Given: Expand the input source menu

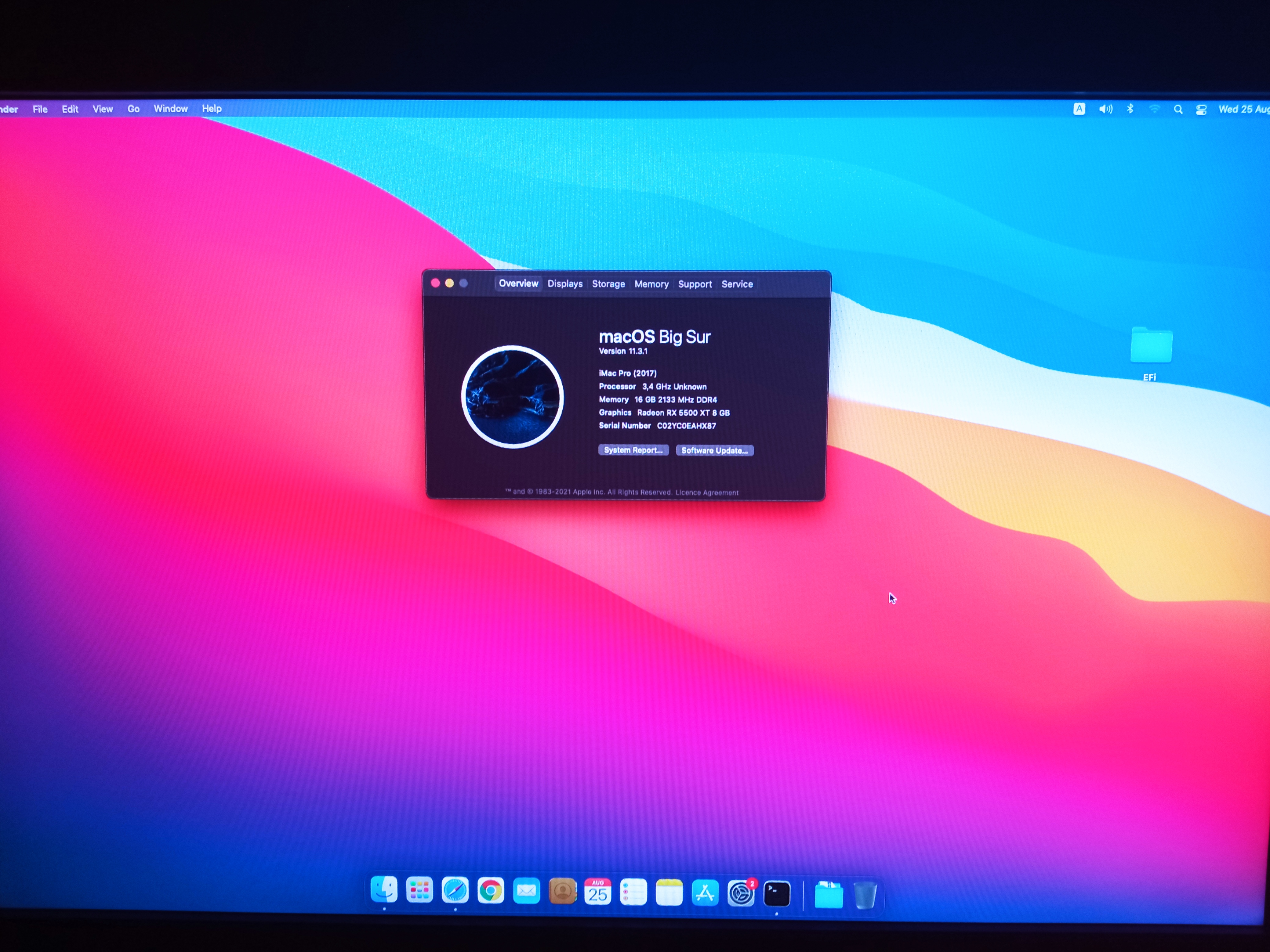Looking at the screenshot, I should tap(1079, 109).
